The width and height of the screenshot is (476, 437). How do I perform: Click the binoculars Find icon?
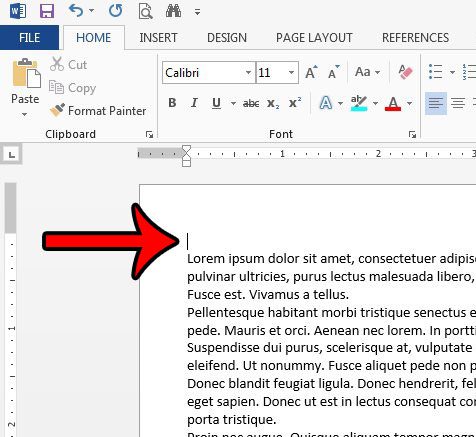[173, 11]
